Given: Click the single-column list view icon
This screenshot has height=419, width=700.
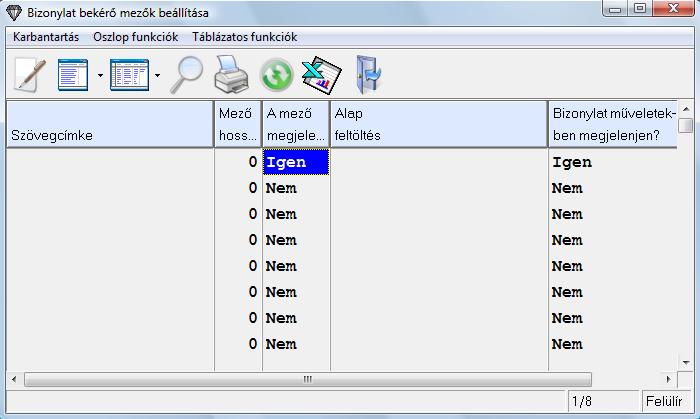Looking at the screenshot, I should click(73, 75).
